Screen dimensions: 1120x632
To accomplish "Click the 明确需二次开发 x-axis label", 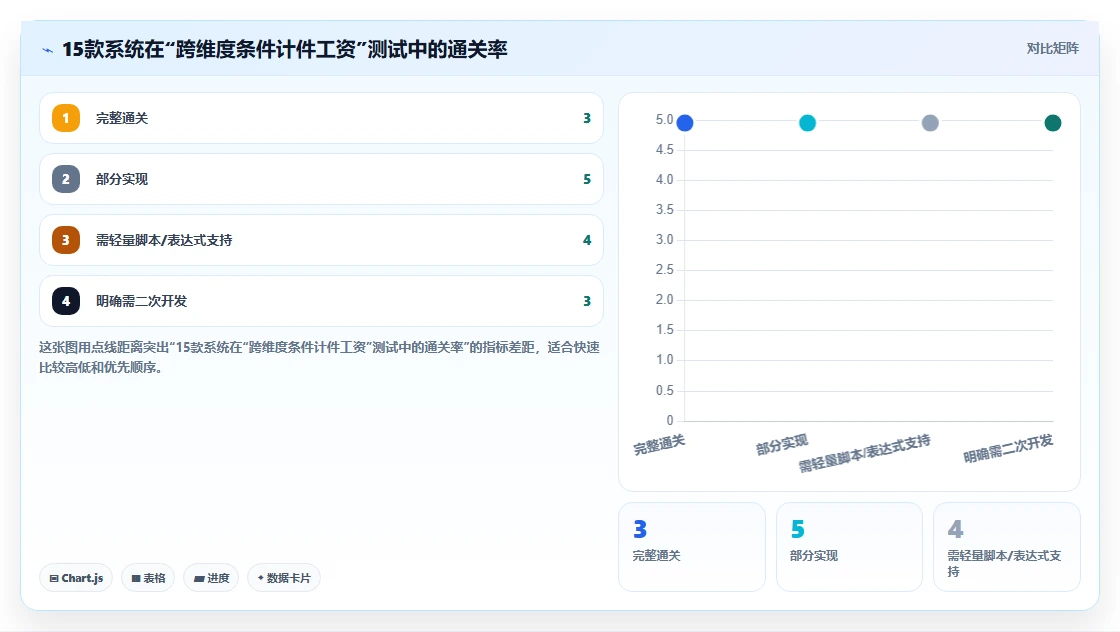I will click(x=1008, y=448).
